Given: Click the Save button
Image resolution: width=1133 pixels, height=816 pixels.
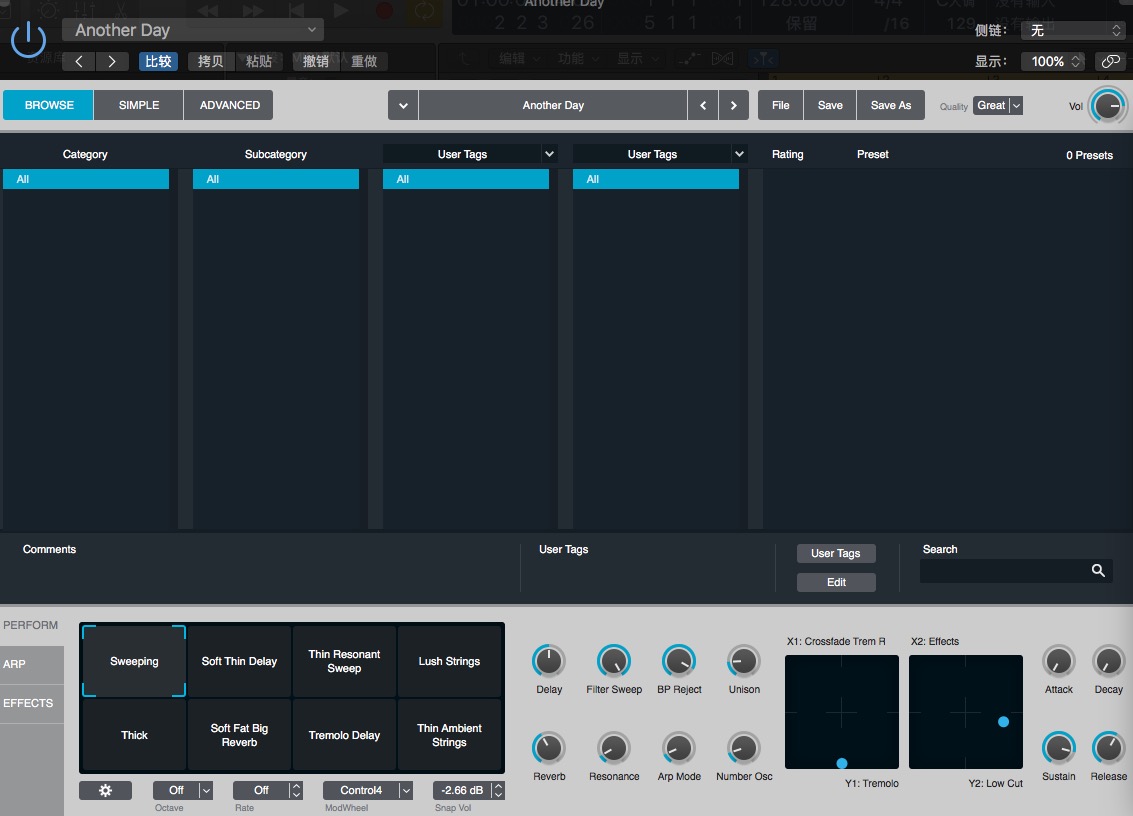Looking at the screenshot, I should point(830,106).
